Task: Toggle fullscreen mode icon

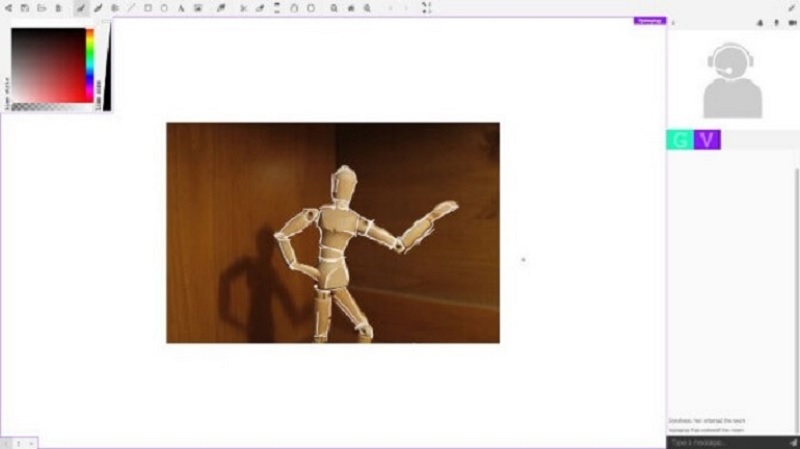Action: pyautogui.click(x=427, y=8)
